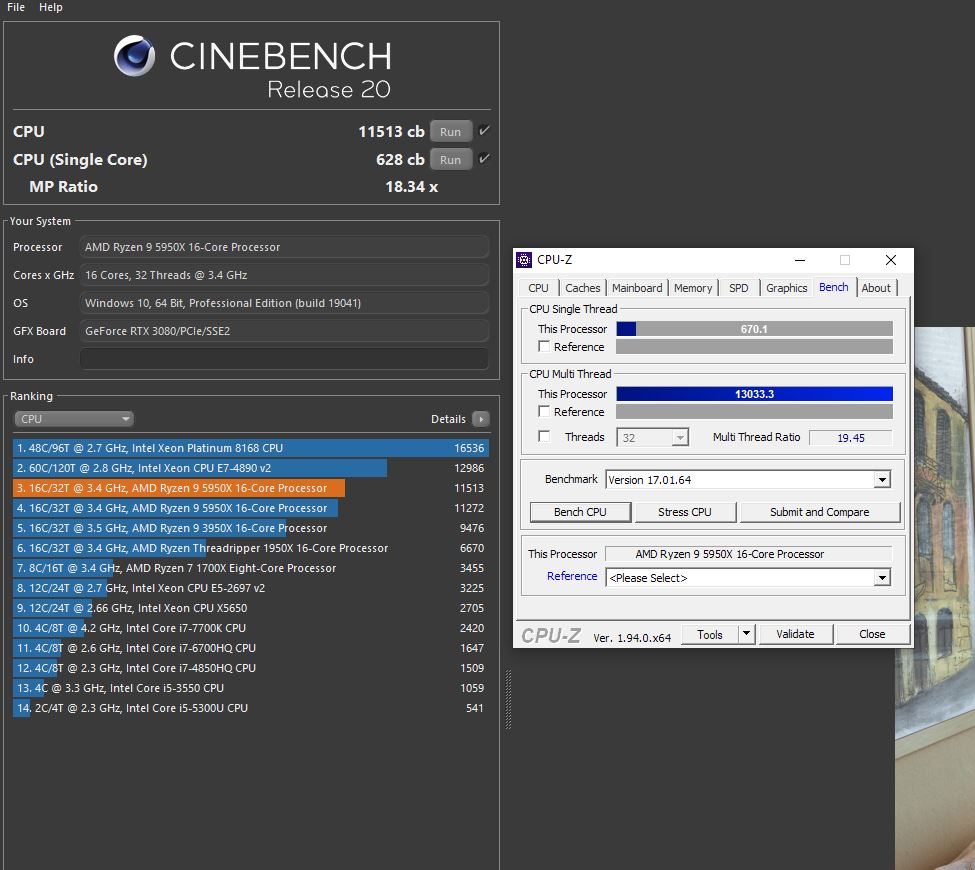The height and width of the screenshot is (870, 975).
Task: Click the Close button at CPU-Z bottom
Action: pyautogui.click(x=872, y=634)
